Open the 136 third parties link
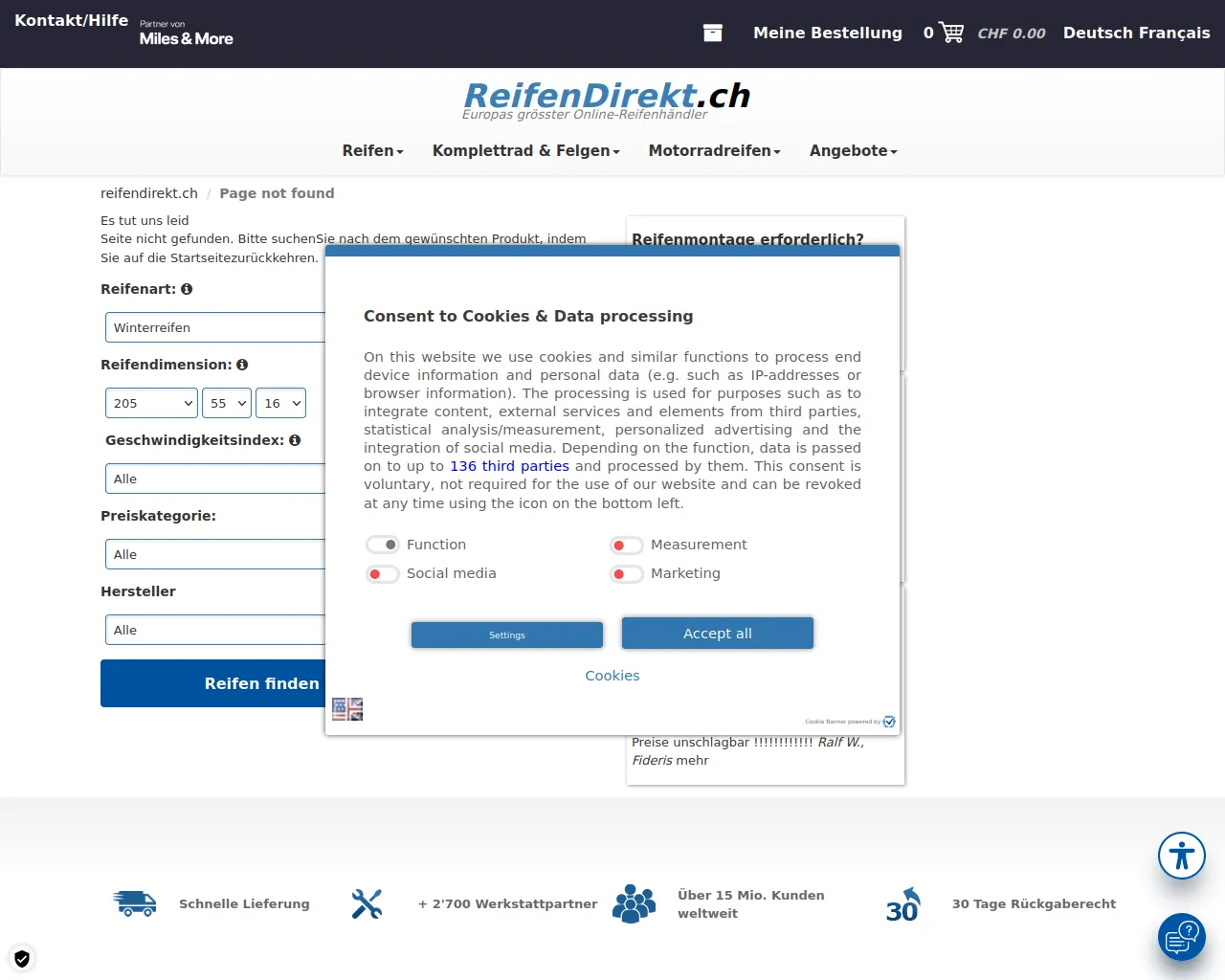 509,466
